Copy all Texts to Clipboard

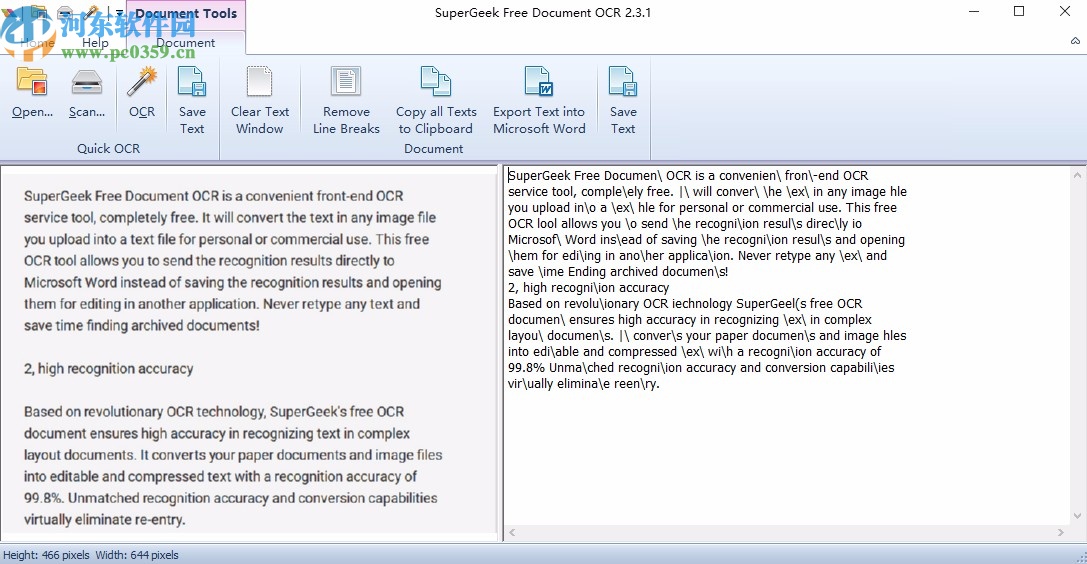(x=436, y=100)
